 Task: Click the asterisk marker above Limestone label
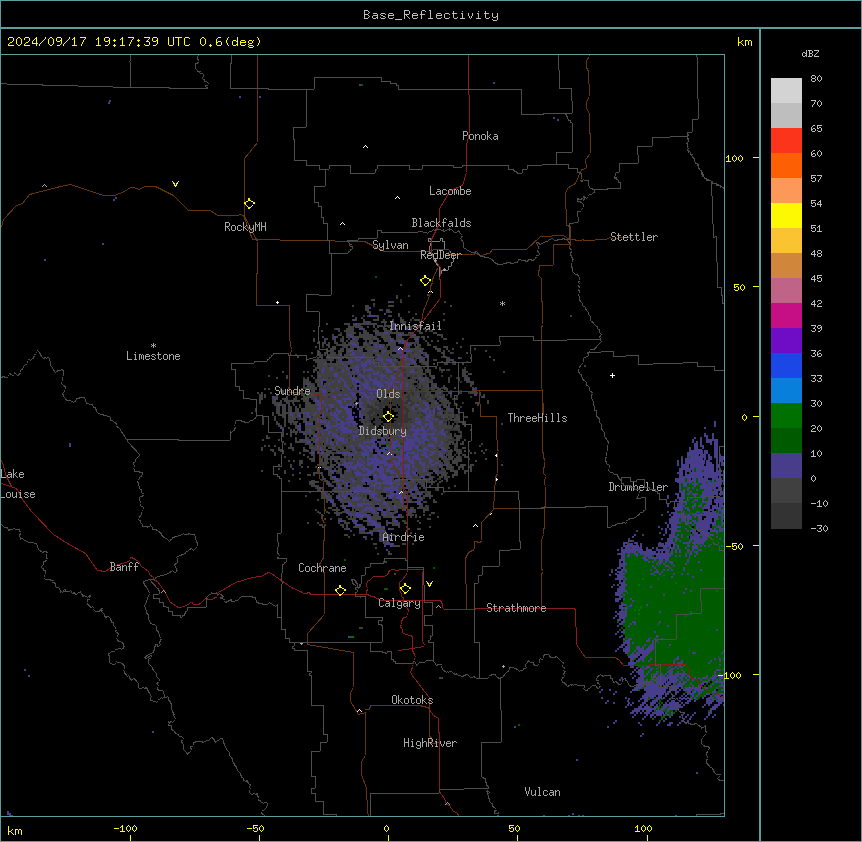(153, 346)
